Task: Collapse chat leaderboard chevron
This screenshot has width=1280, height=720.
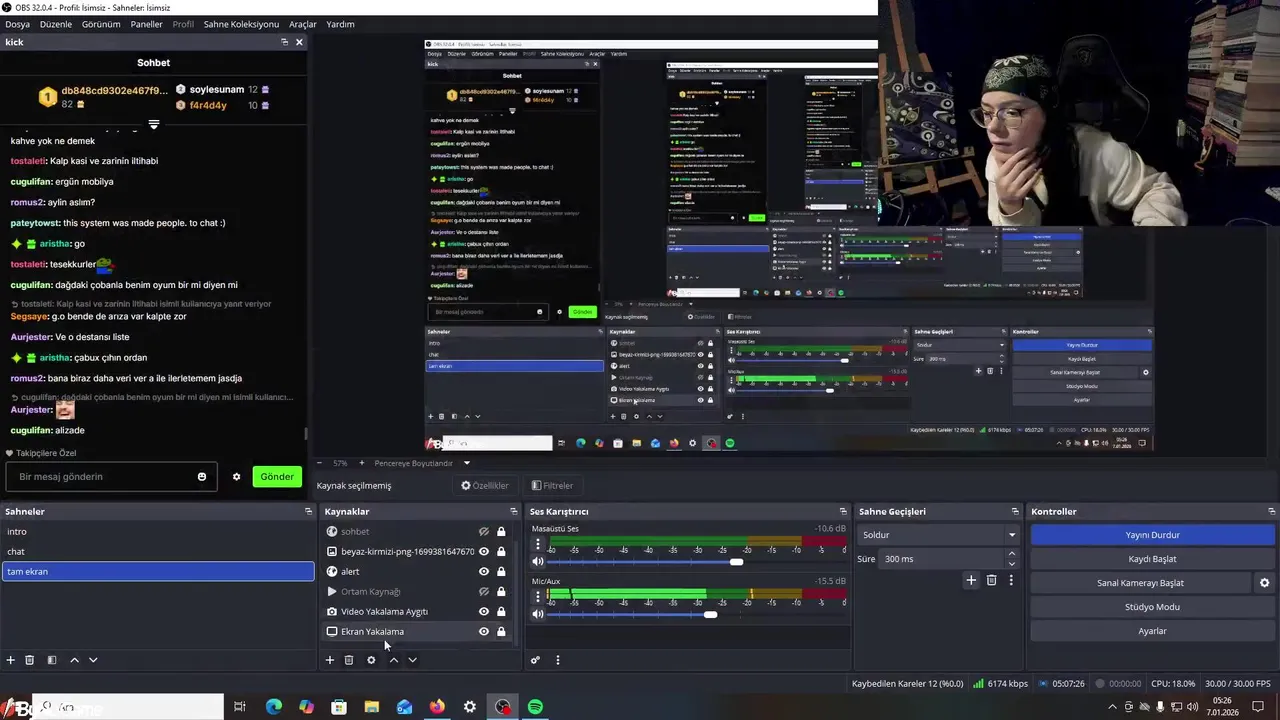Action: click(x=153, y=125)
